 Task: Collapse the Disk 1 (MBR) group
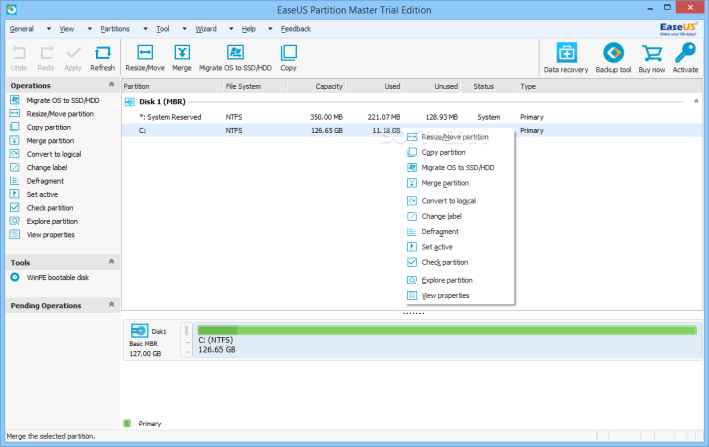pos(695,102)
